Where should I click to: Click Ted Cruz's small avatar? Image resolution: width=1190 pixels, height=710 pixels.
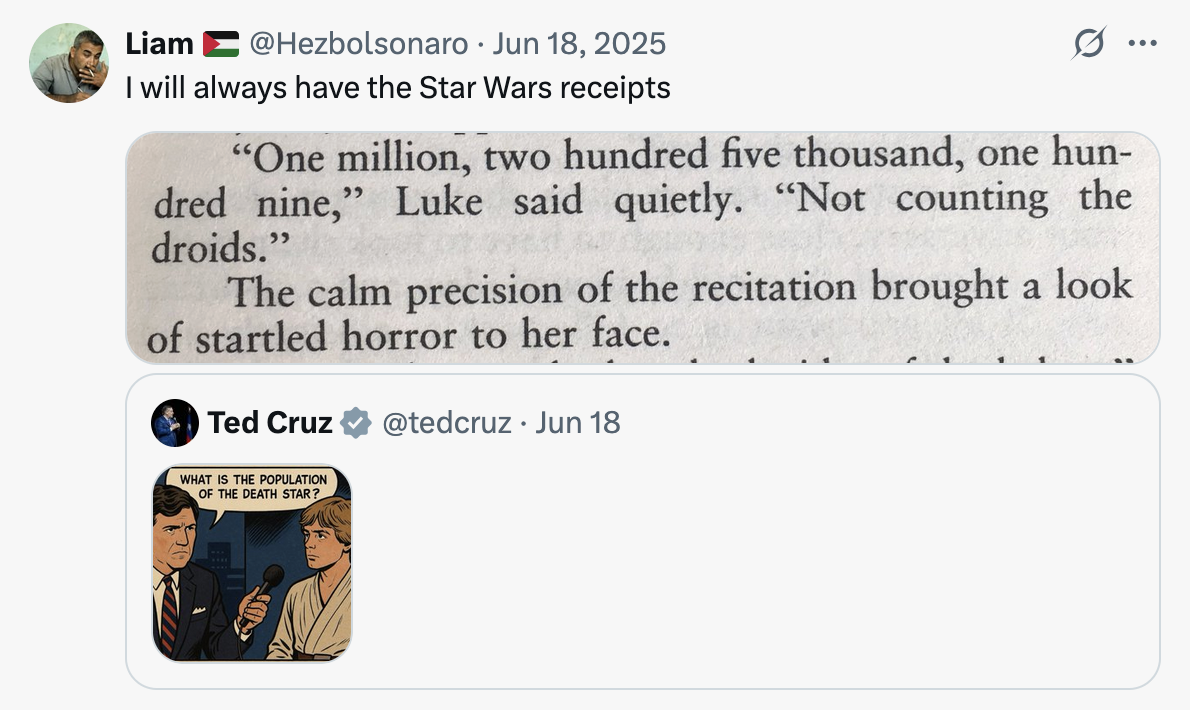175,423
